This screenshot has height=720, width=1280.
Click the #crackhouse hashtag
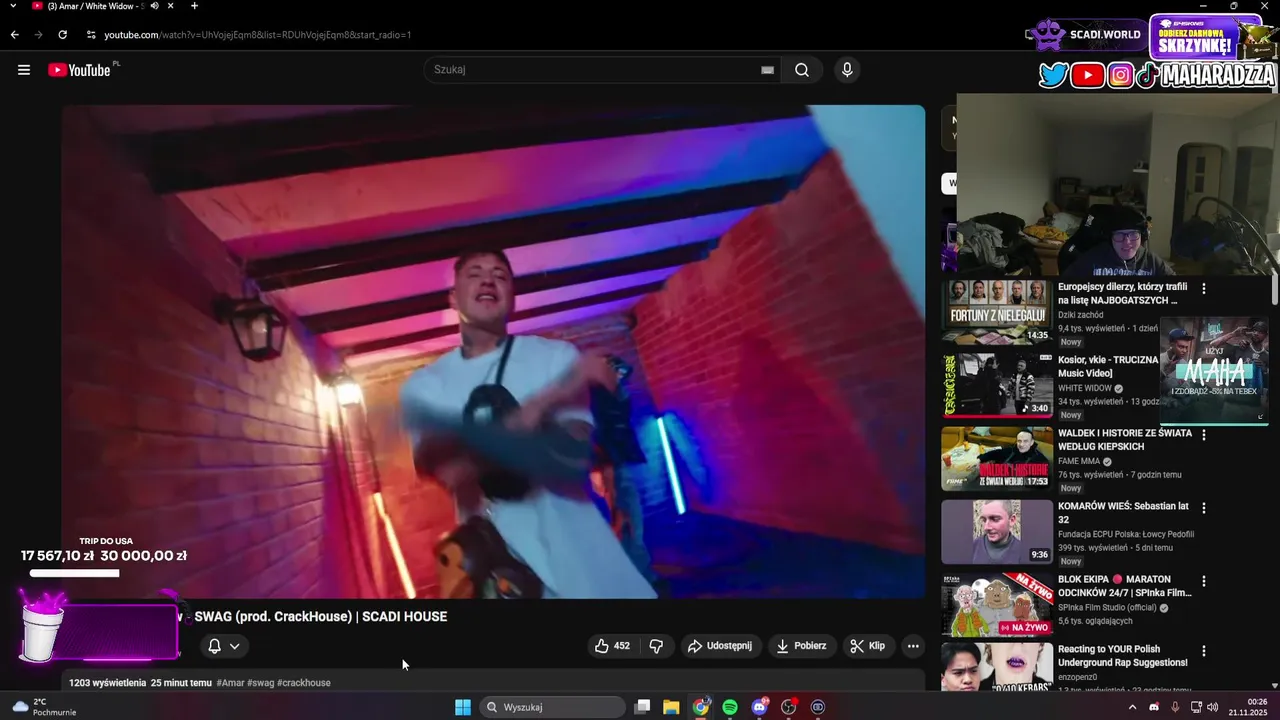(304, 683)
